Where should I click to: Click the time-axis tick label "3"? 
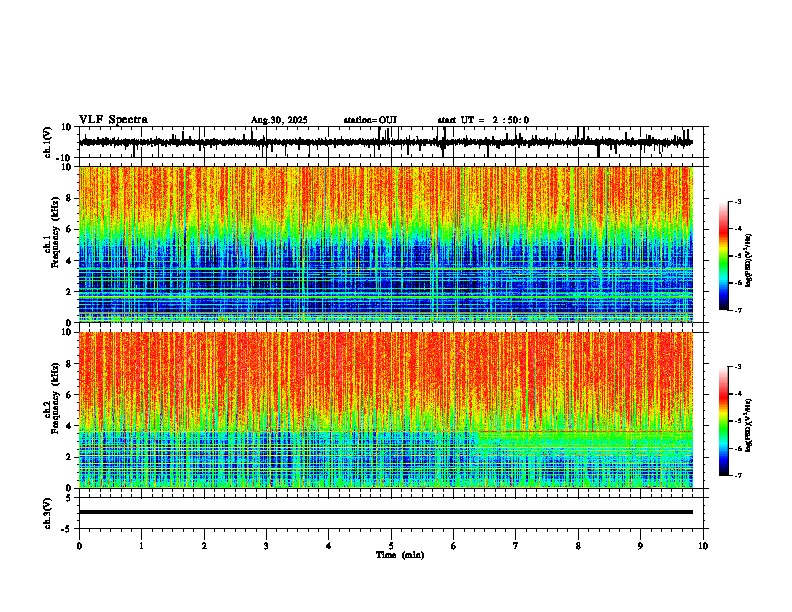[266, 546]
